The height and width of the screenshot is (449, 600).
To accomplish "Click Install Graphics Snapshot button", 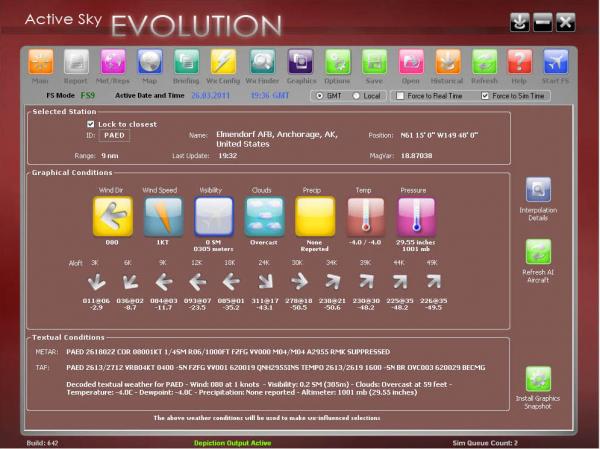I will point(538,379).
